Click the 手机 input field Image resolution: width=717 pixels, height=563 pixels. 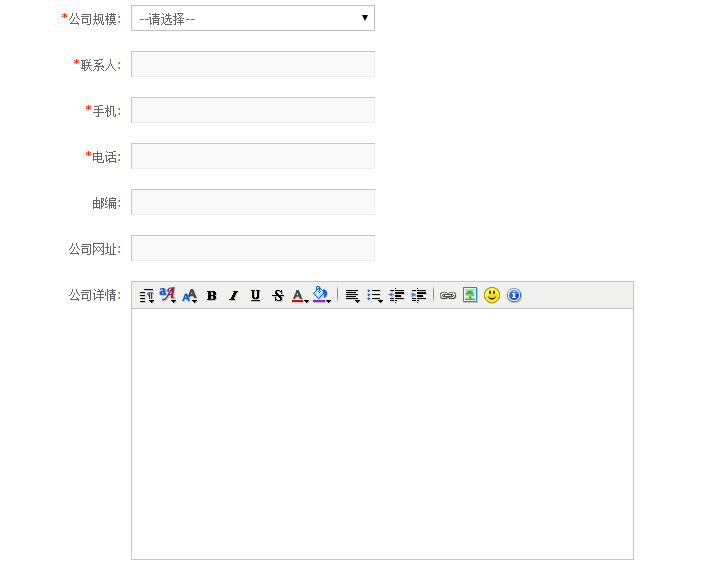253,110
